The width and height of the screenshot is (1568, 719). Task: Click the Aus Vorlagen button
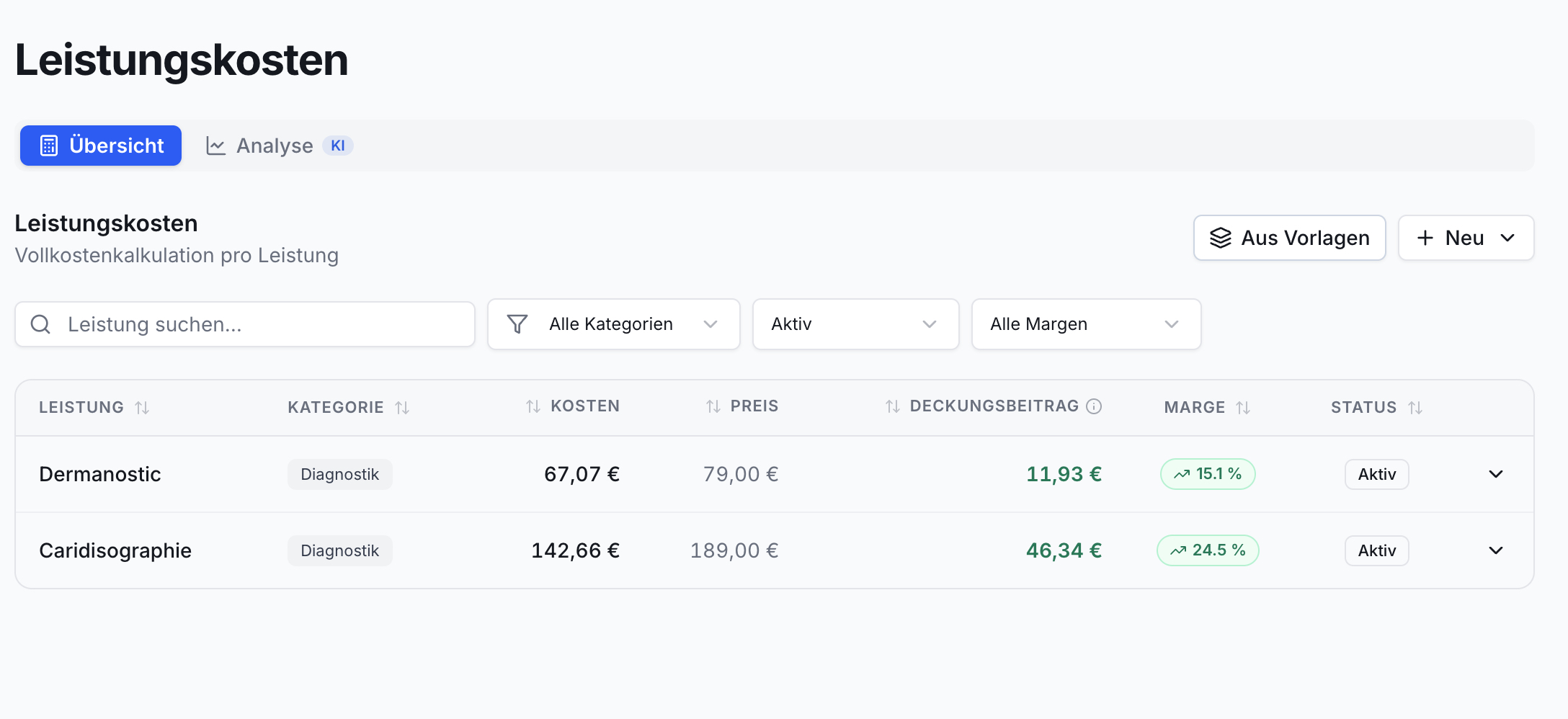[x=1289, y=238]
